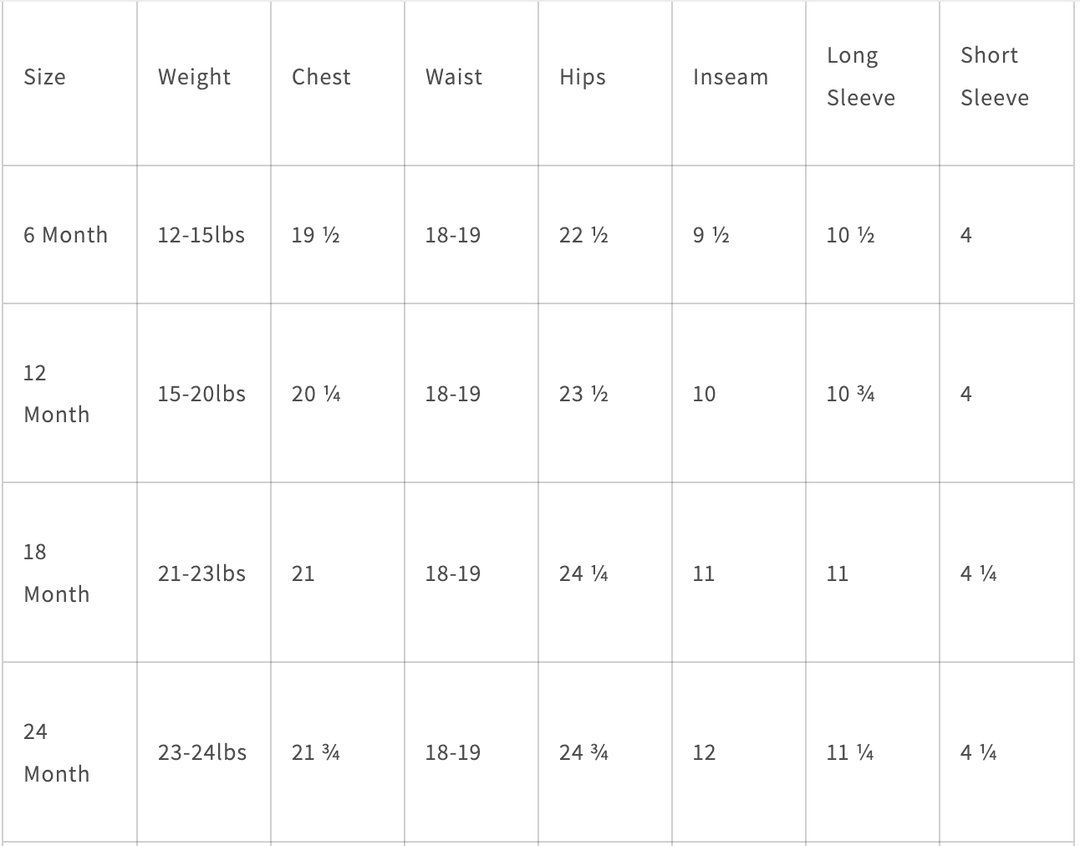The width and height of the screenshot is (1080, 846).
Task: Select the 18 Month size row label
Action: pyautogui.click(x=56, y=573)
